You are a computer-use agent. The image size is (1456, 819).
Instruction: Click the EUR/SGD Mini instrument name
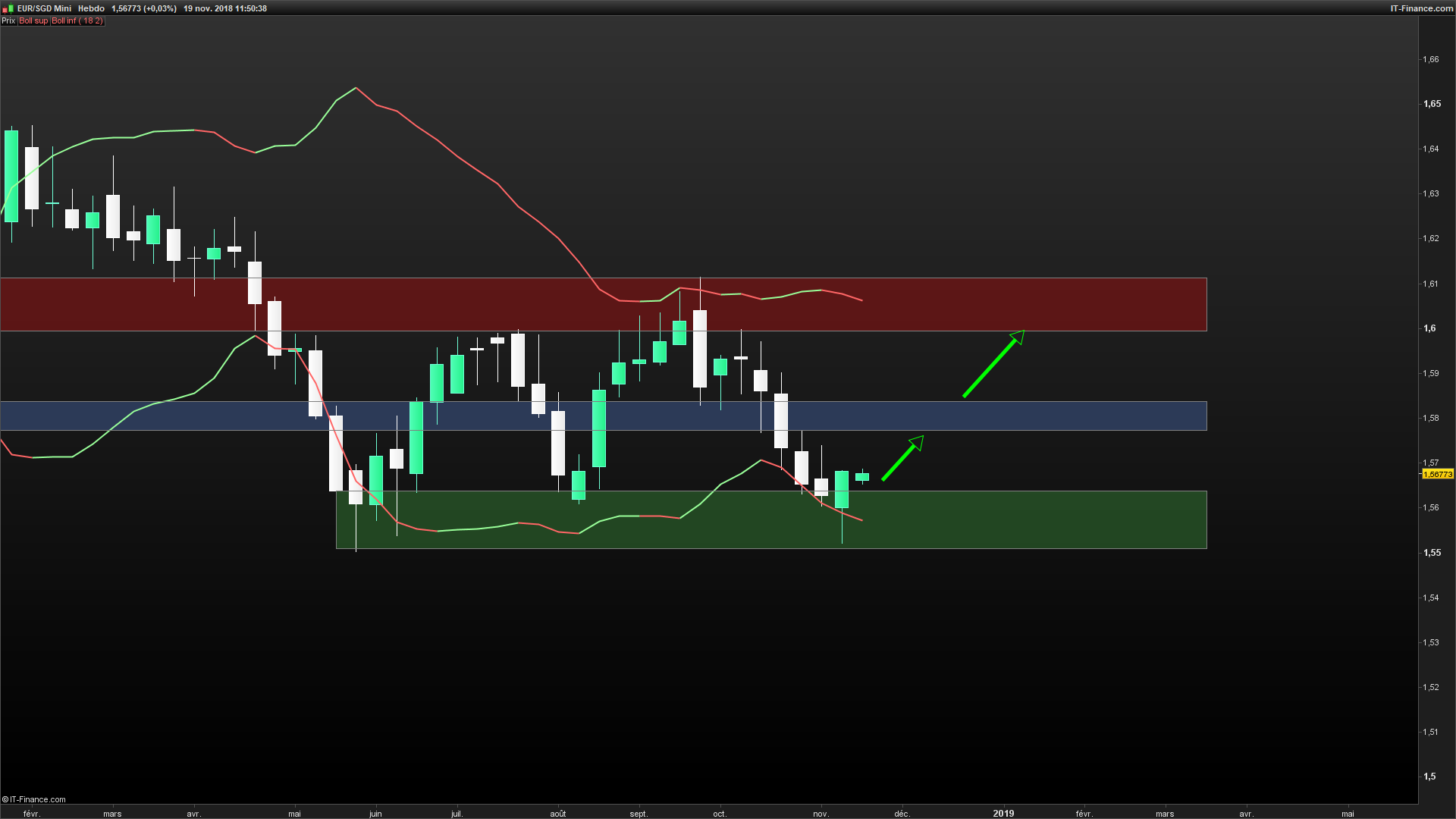(x=44, y=8)
